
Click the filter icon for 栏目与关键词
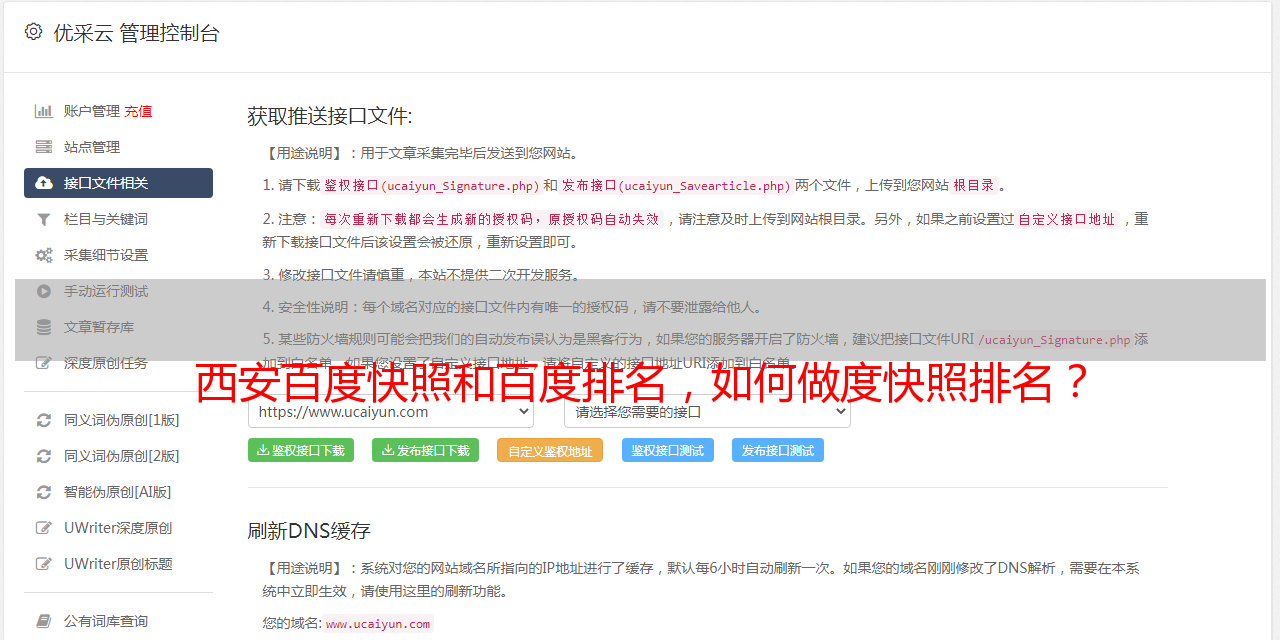[x=44, y=219]
